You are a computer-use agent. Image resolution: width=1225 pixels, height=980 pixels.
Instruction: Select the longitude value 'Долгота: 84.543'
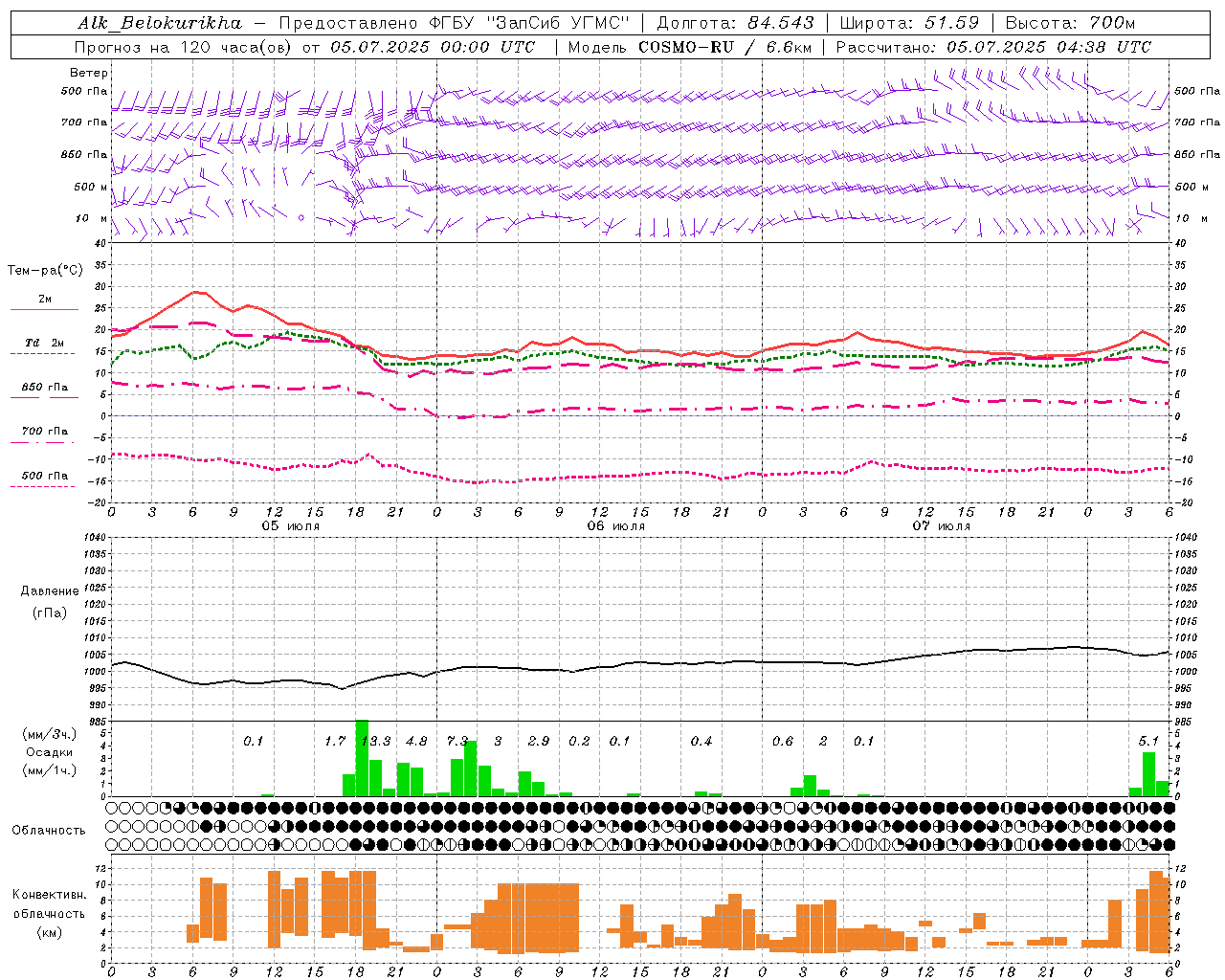click(735, 23)
